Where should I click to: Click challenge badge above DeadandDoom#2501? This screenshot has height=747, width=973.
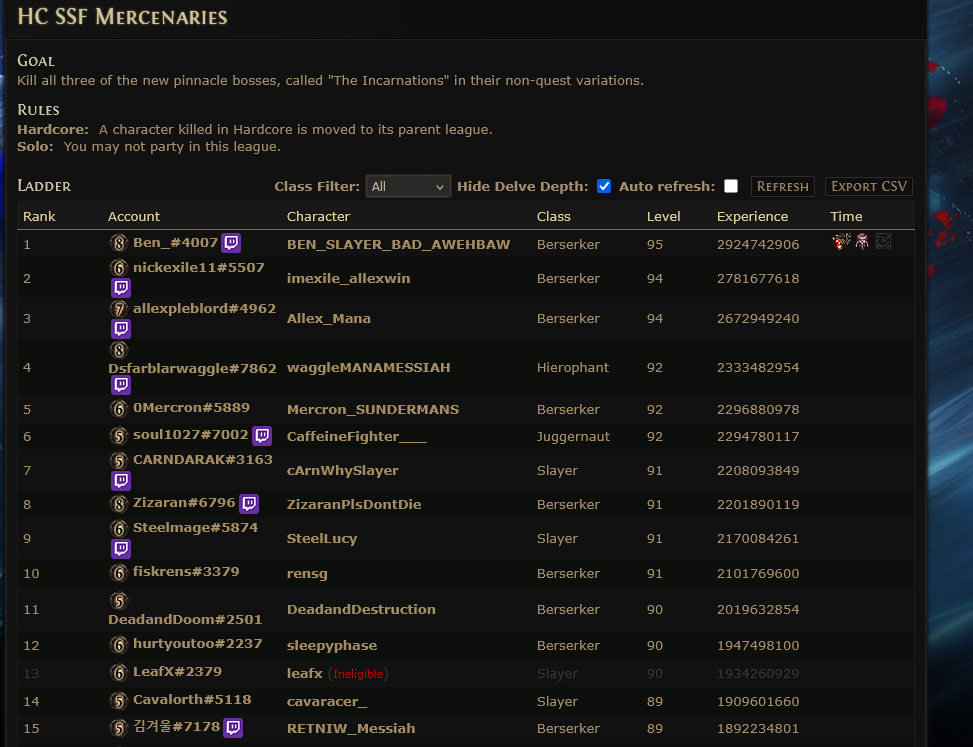pyautogui.click(x=119, y=601)
